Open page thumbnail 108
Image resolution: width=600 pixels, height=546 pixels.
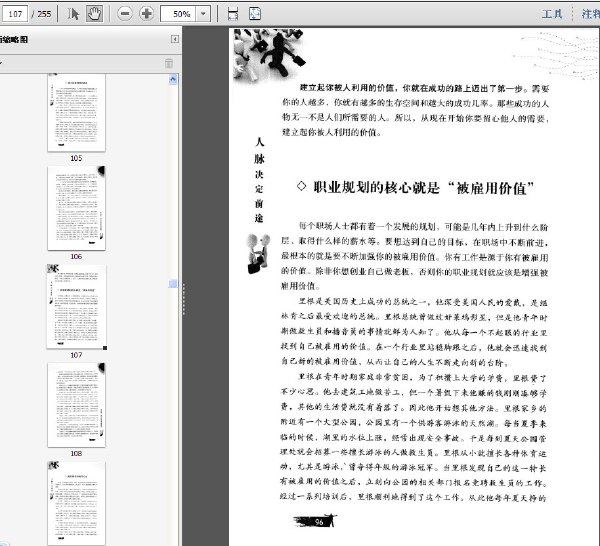coord(76,405)
